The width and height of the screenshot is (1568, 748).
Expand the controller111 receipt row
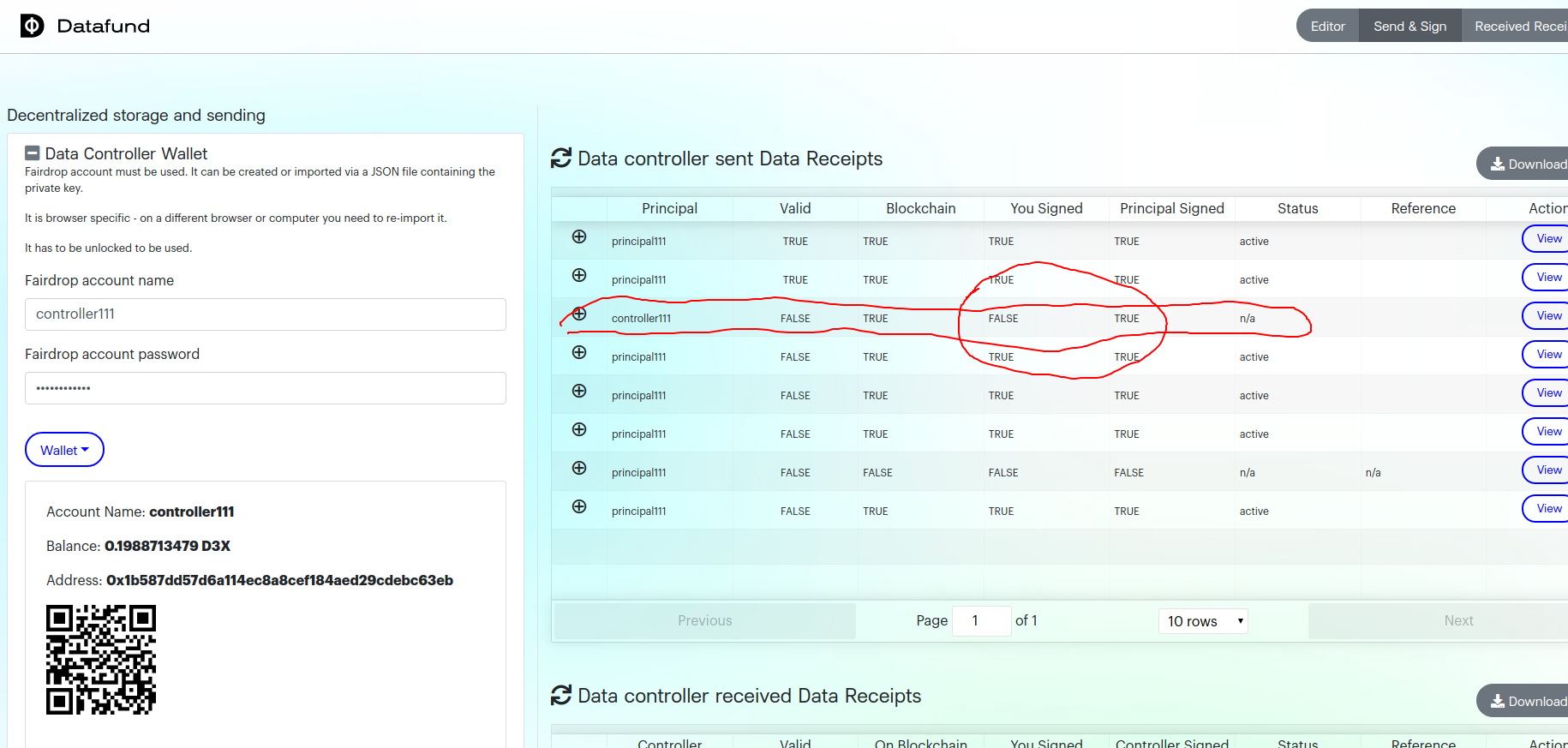579,314
